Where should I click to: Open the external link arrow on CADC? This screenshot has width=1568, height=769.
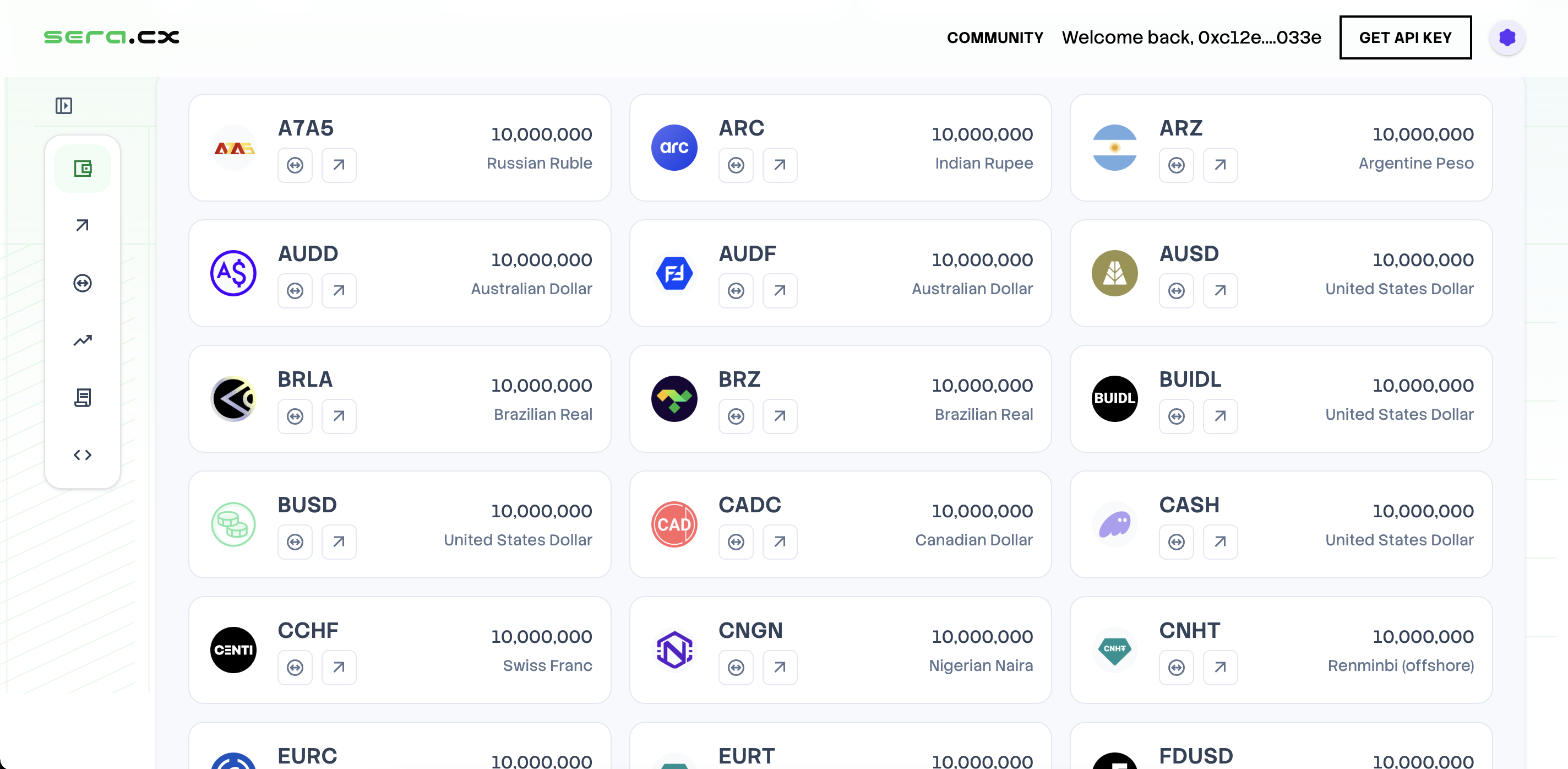[780, 541]
